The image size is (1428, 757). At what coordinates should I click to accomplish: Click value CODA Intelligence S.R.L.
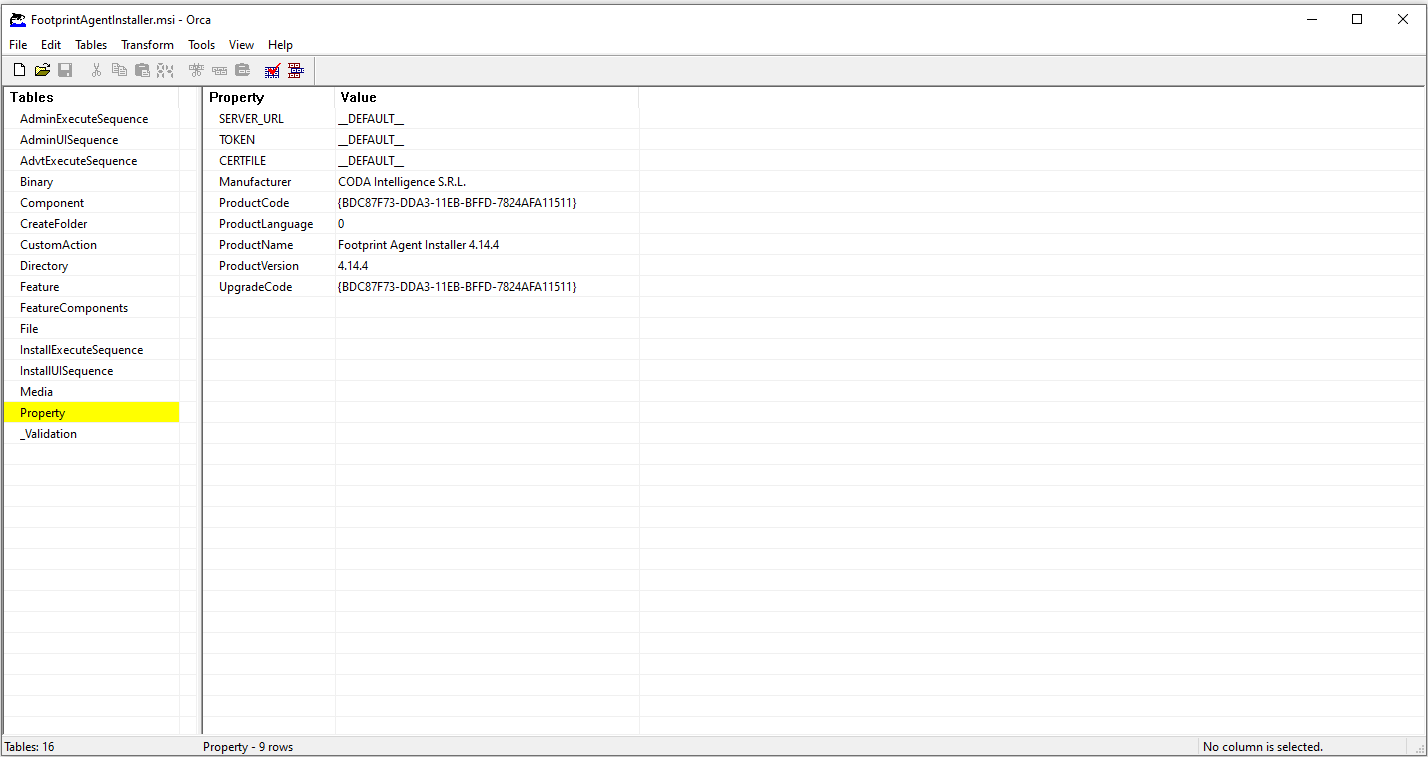coord(402,182)
